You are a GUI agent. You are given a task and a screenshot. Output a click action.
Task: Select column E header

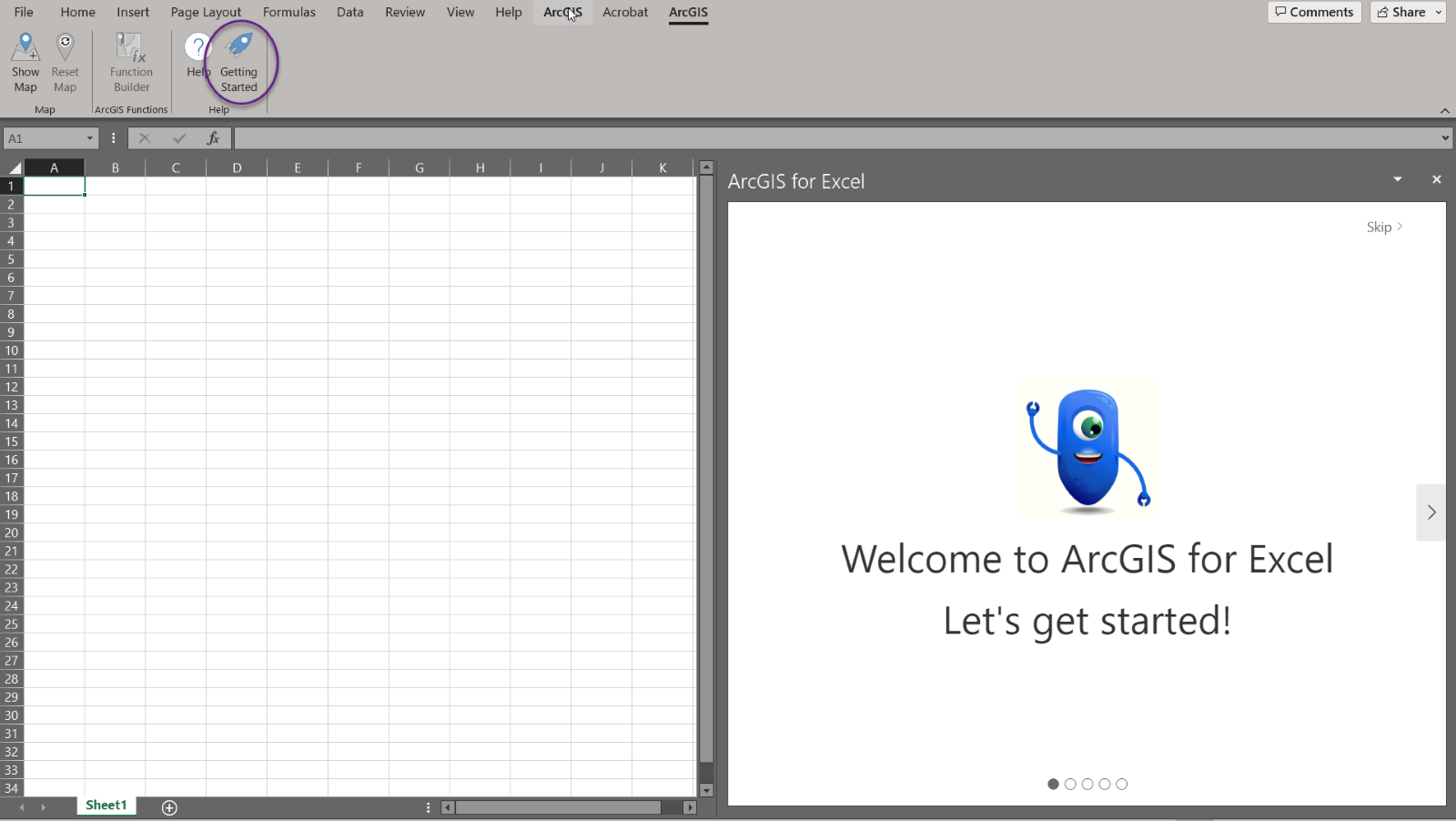[298, 167]
